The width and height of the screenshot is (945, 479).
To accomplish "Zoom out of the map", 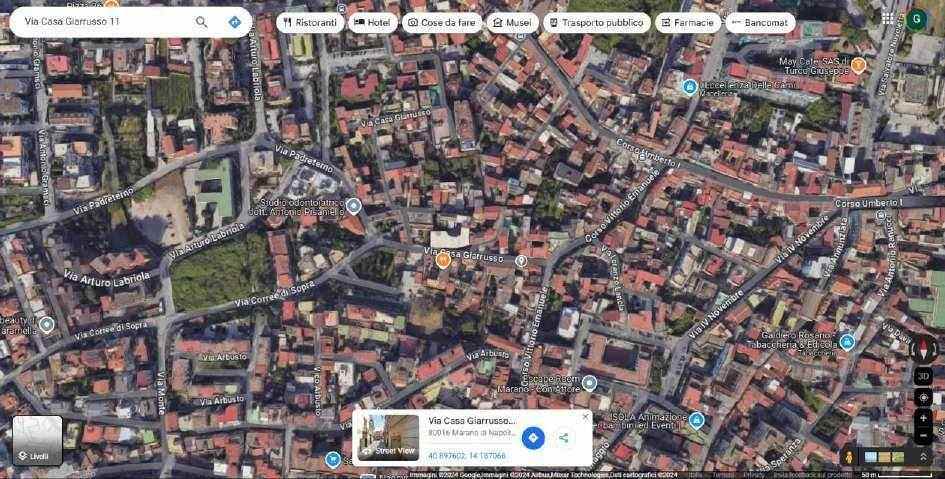I will pos(923,435).
